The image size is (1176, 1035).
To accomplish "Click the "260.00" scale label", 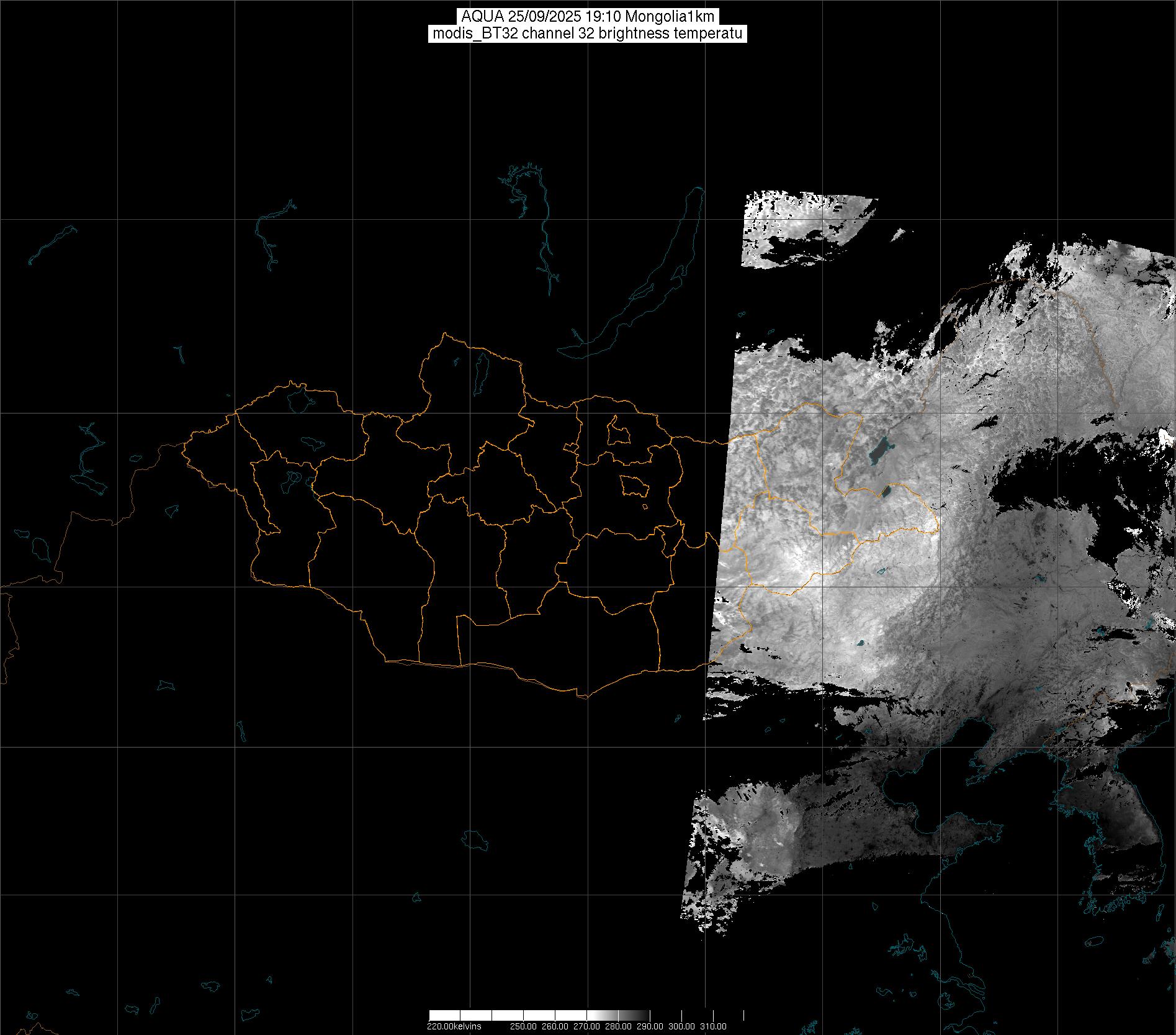I will (x=555, y=1026).
